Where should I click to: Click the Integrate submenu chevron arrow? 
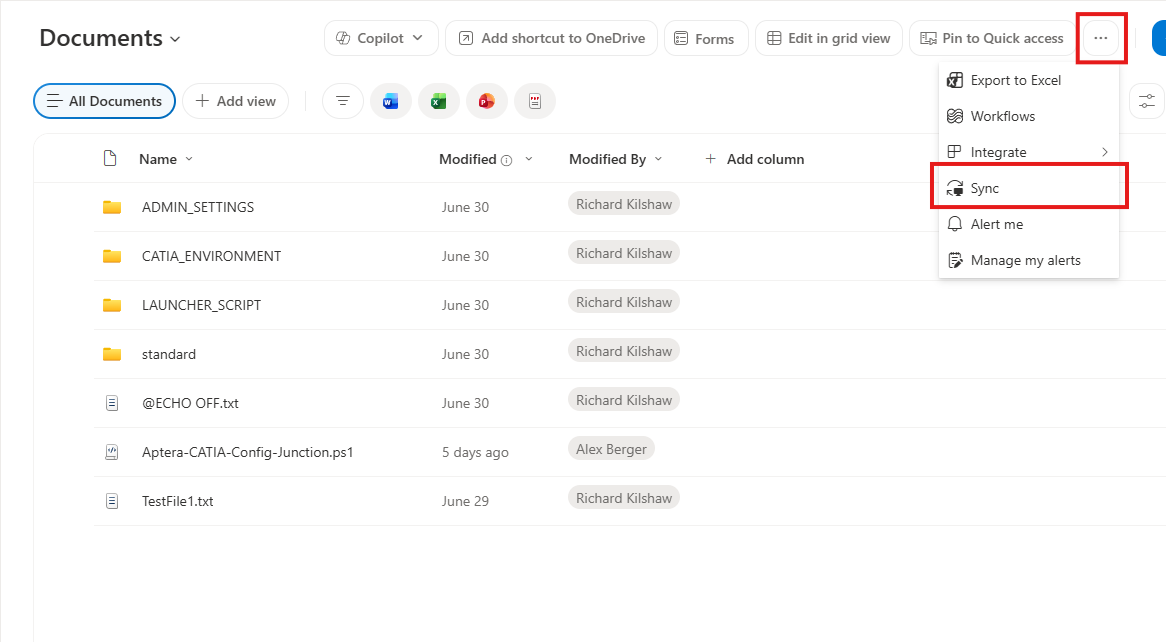(1105, 152)
